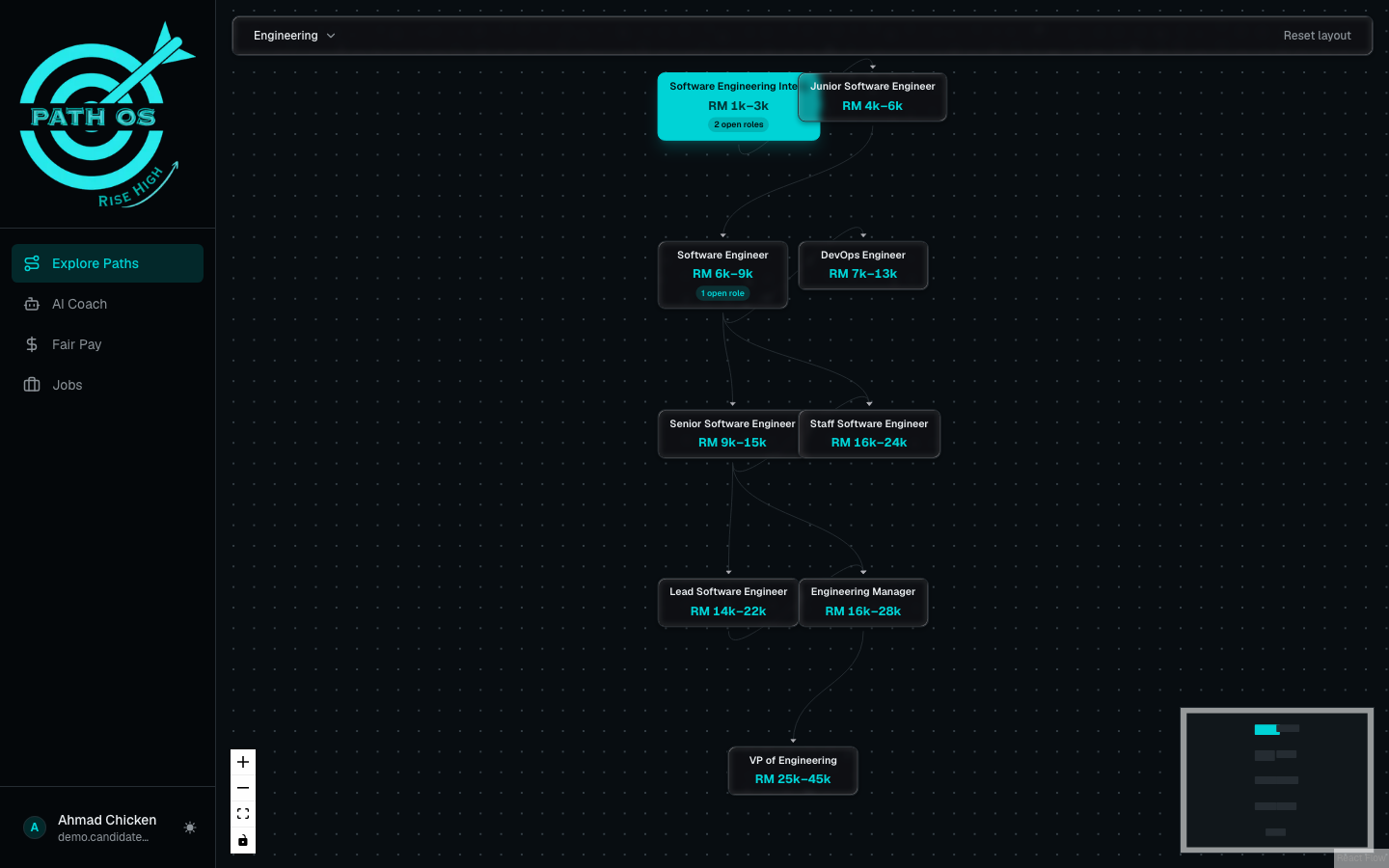Select the Software Engineer RM 6k–9k node
Viewport: 1389px width, 868px height.
pyautogui.click(x=722, y=275)
